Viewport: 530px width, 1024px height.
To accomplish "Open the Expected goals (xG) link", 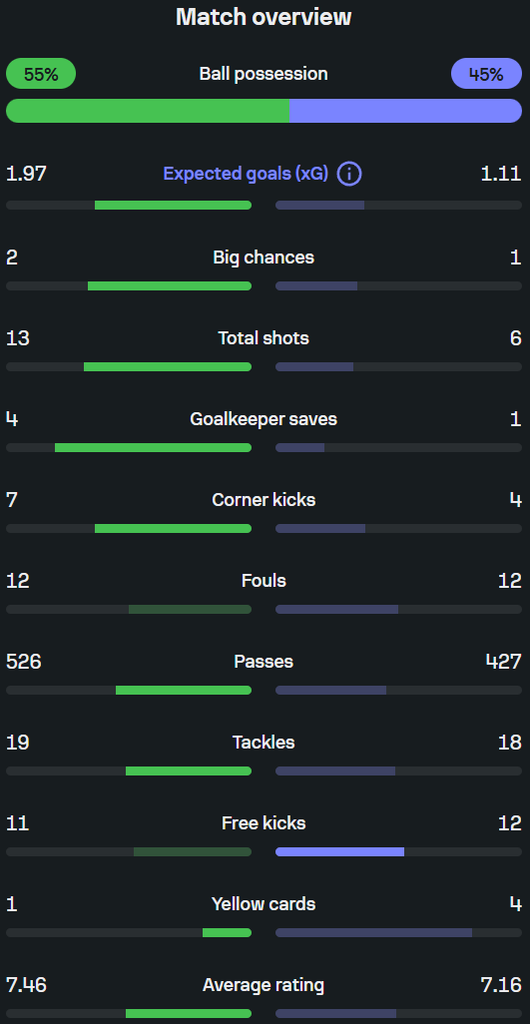I will [x=245, y=174].
